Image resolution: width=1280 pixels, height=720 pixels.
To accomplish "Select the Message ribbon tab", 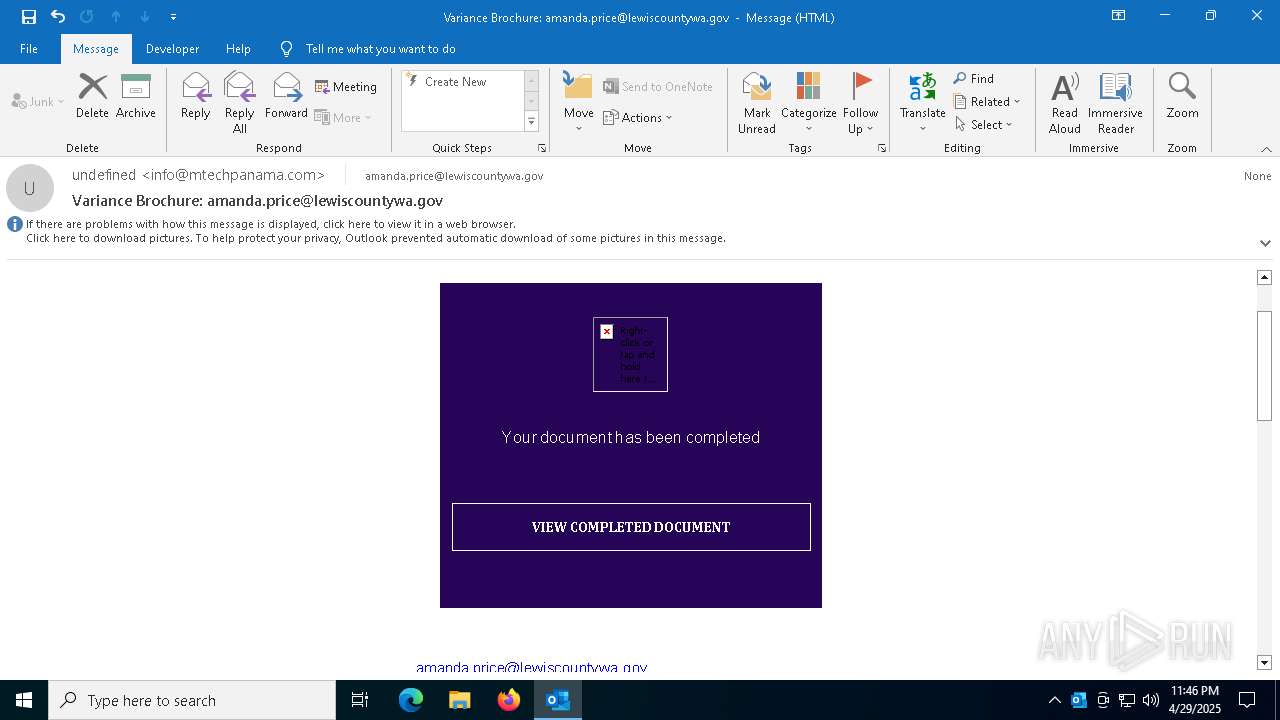I will [x=96, y=49].
